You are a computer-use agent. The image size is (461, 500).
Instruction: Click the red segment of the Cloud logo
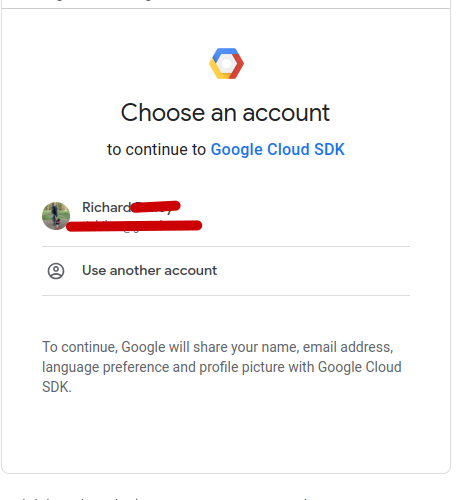click(237, 67)
